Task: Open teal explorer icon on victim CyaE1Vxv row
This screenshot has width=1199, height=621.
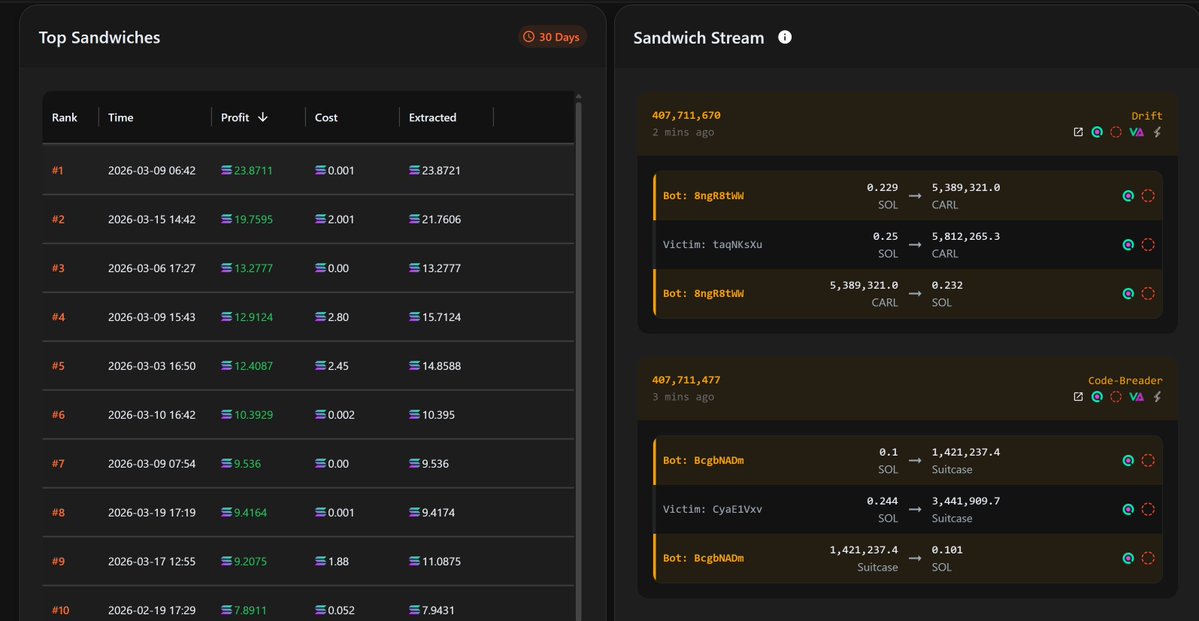Action: (x=1128, y=509)
